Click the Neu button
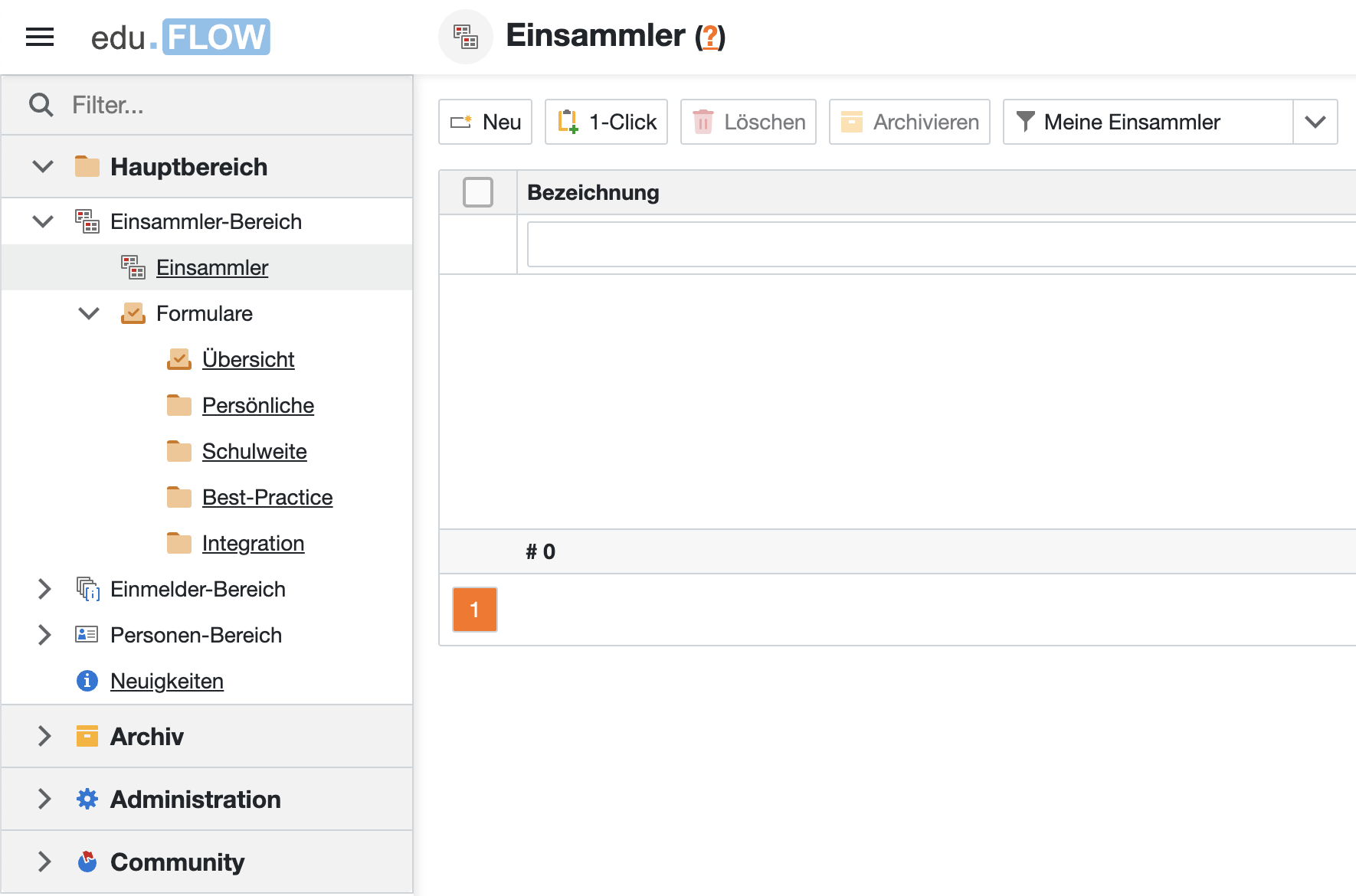The height and width of the screenshot is (896, 1356). click(x=486, y=122)
